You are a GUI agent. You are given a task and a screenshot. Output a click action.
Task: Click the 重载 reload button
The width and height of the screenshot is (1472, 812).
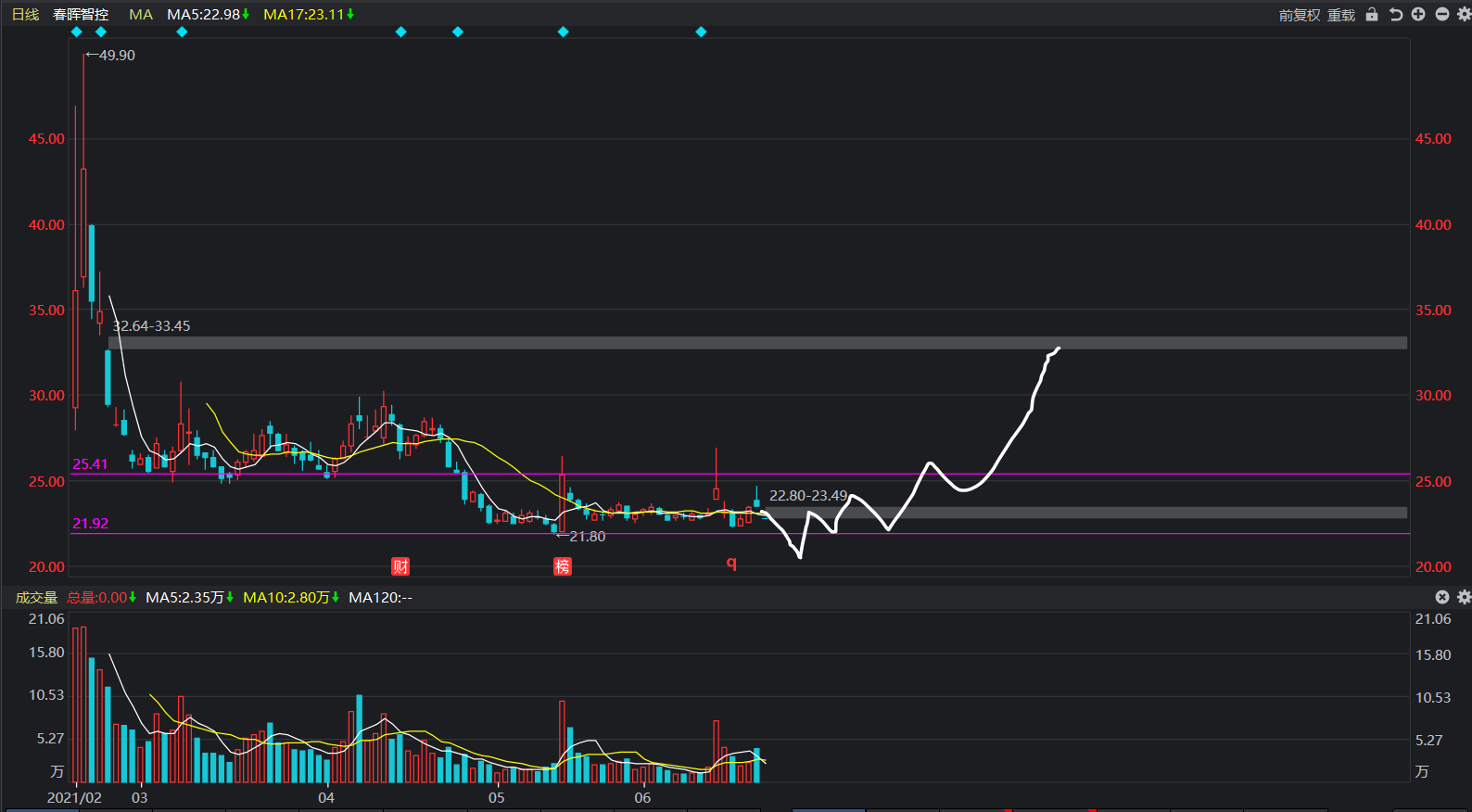1341,15
